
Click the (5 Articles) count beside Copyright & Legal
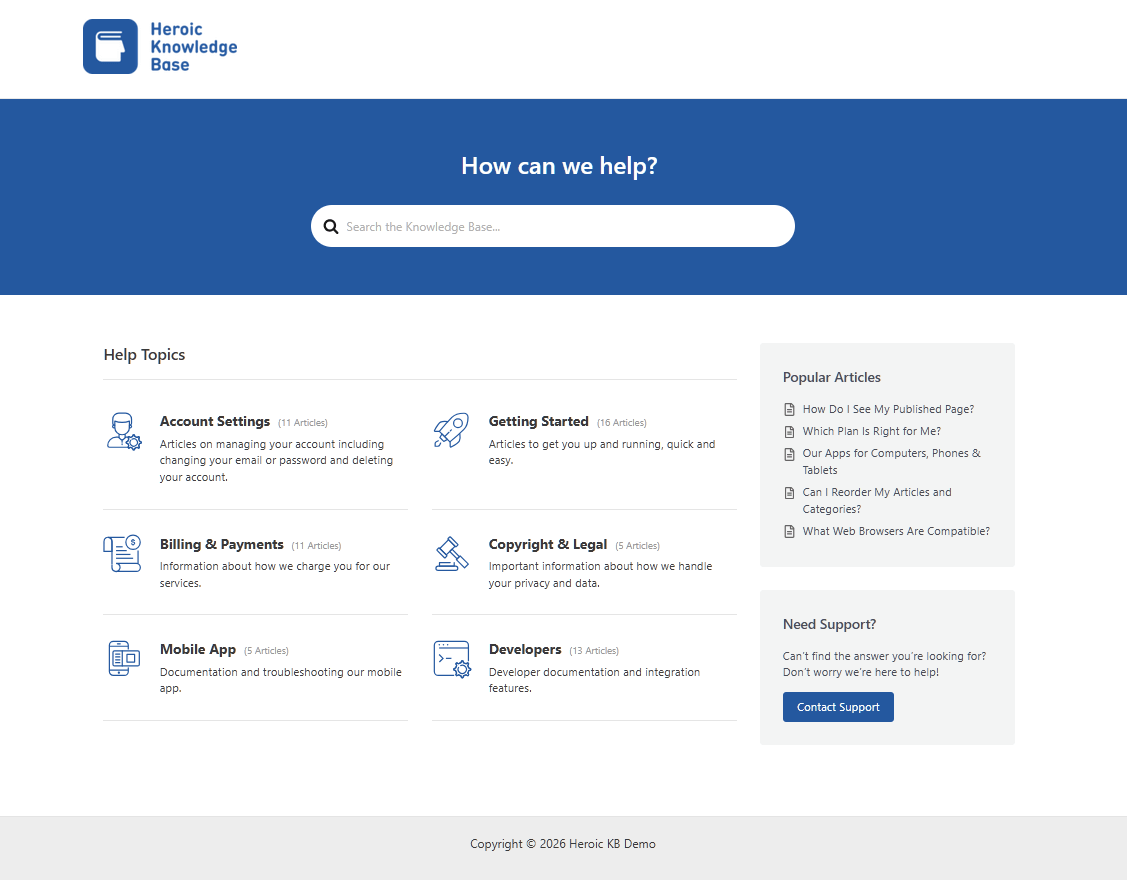coord(638,546)
